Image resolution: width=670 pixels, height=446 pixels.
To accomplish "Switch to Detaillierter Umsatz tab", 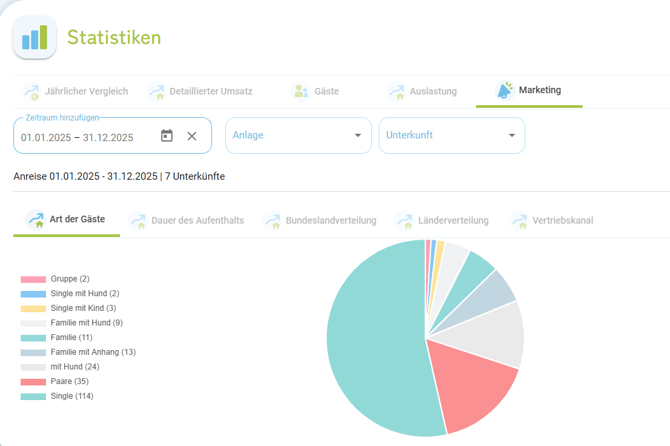I will click(x=201, y=91).
